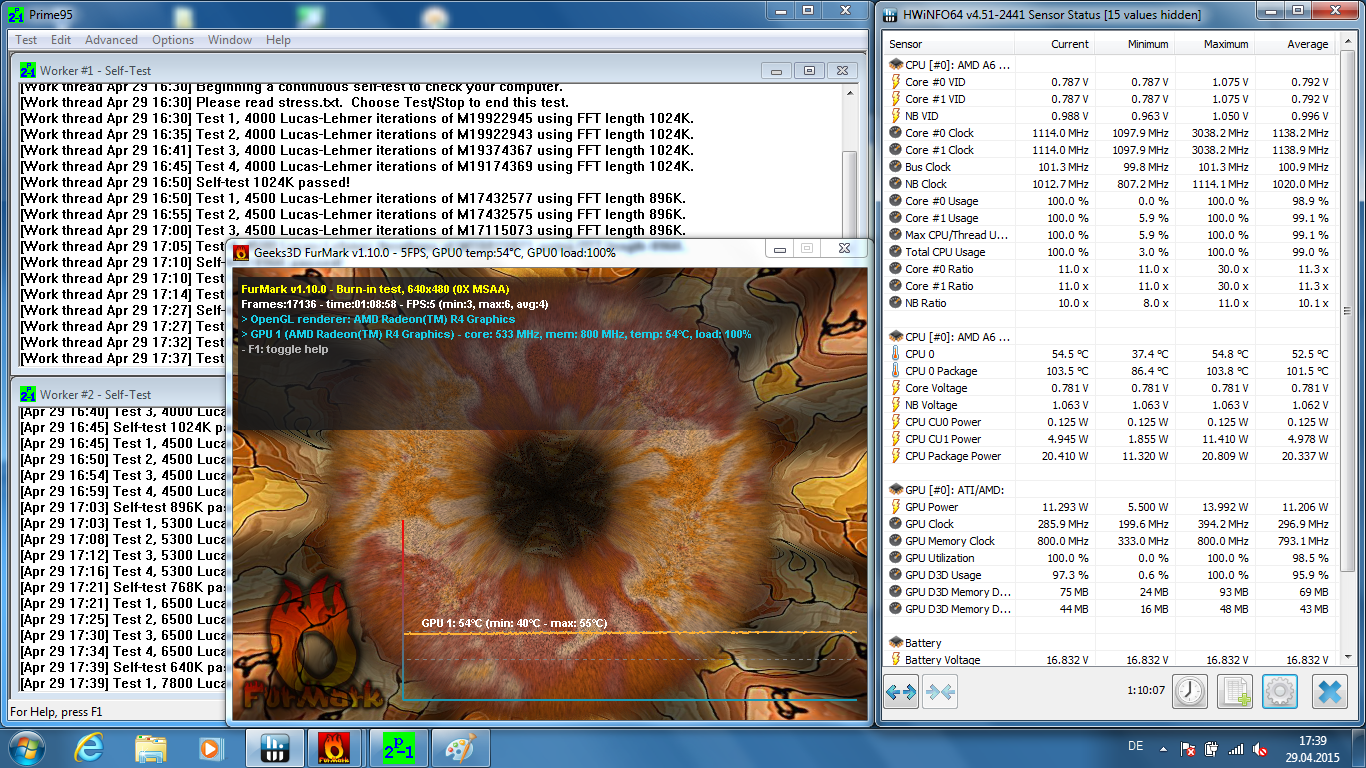Expand all sensor columns in HWiNFO64
The height and width of the screenshot is (768, 1366).
(901, 691)
